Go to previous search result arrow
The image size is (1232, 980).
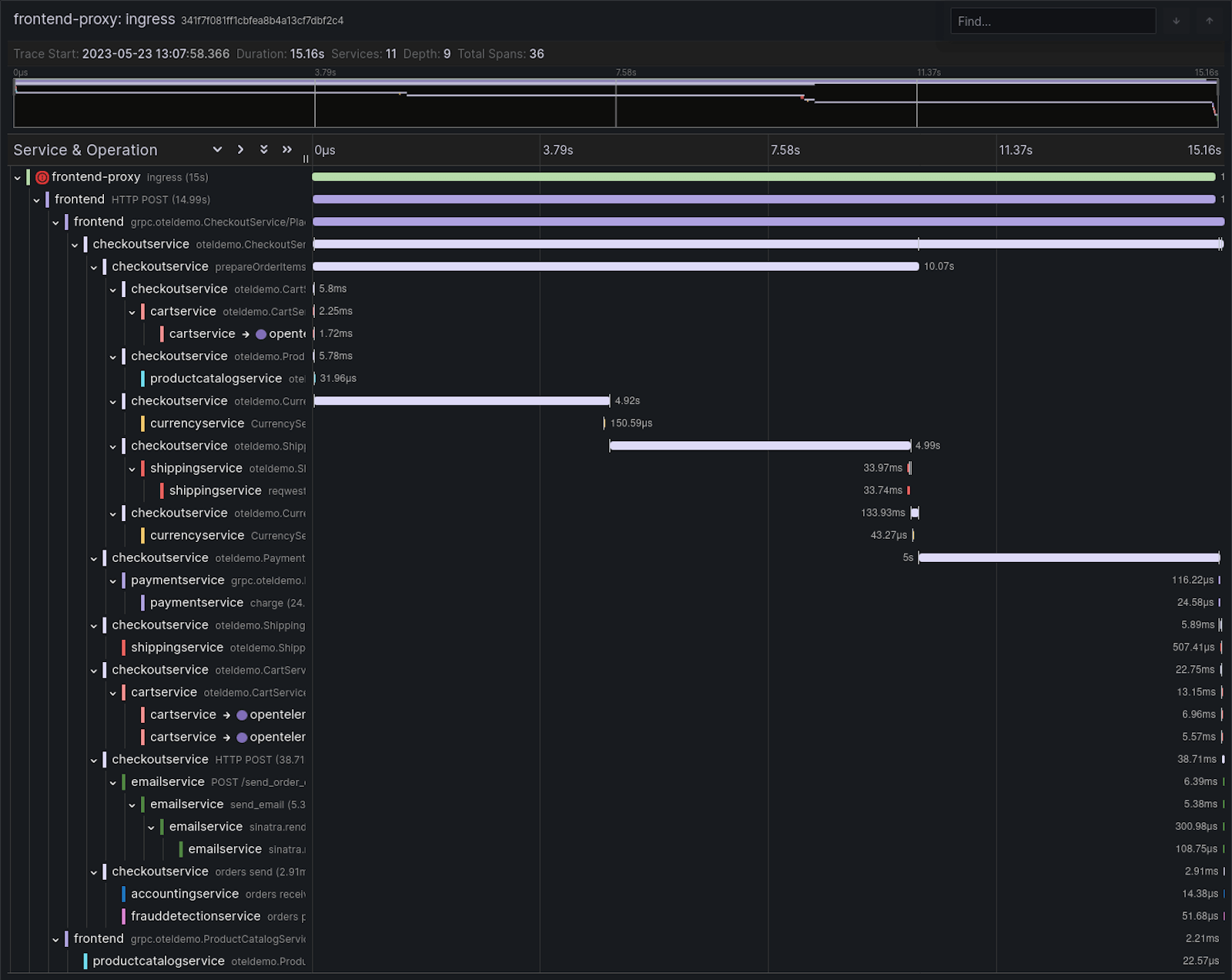1209,21
